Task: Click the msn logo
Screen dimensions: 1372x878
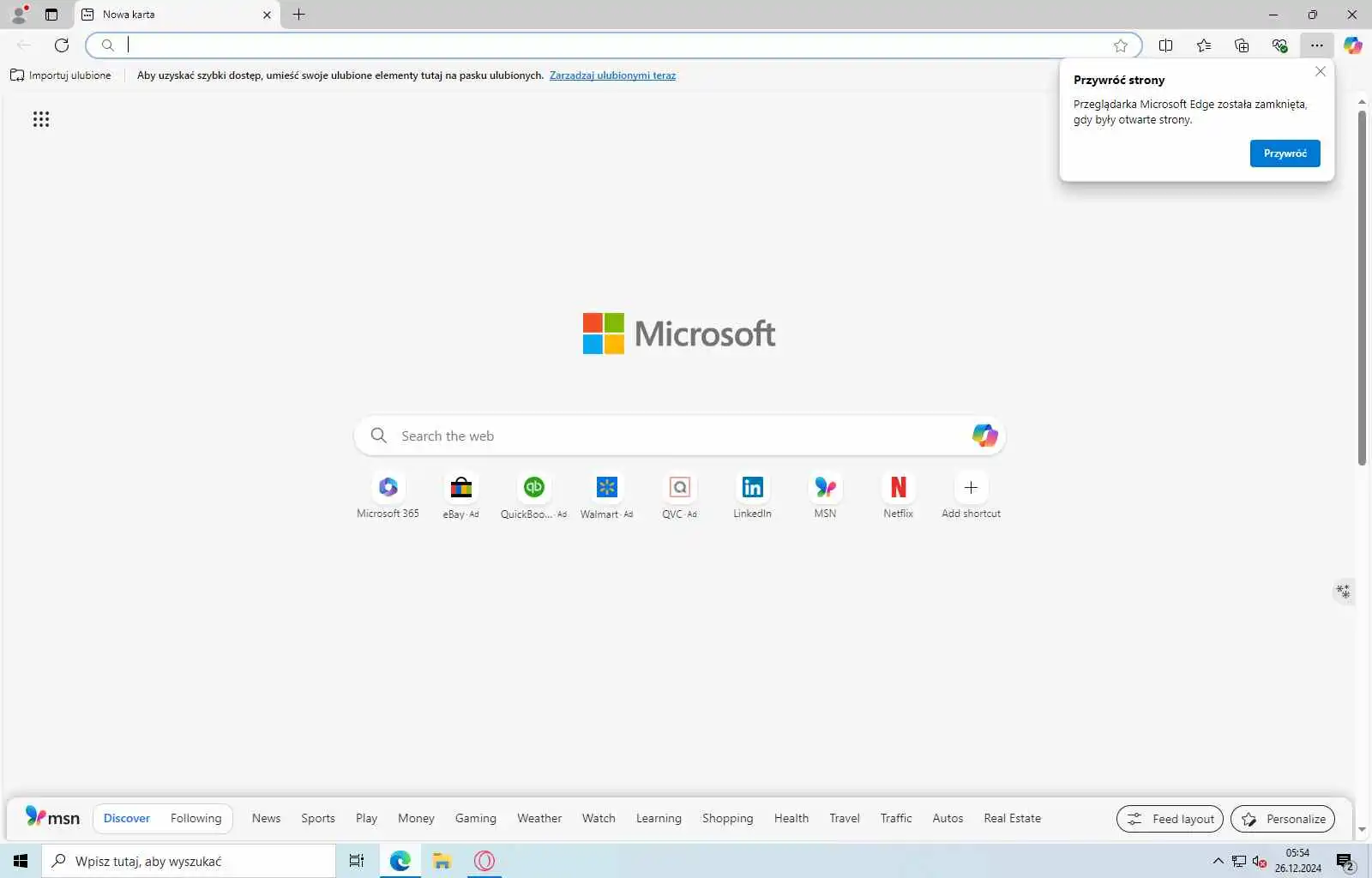Action: tap(52, 817)
